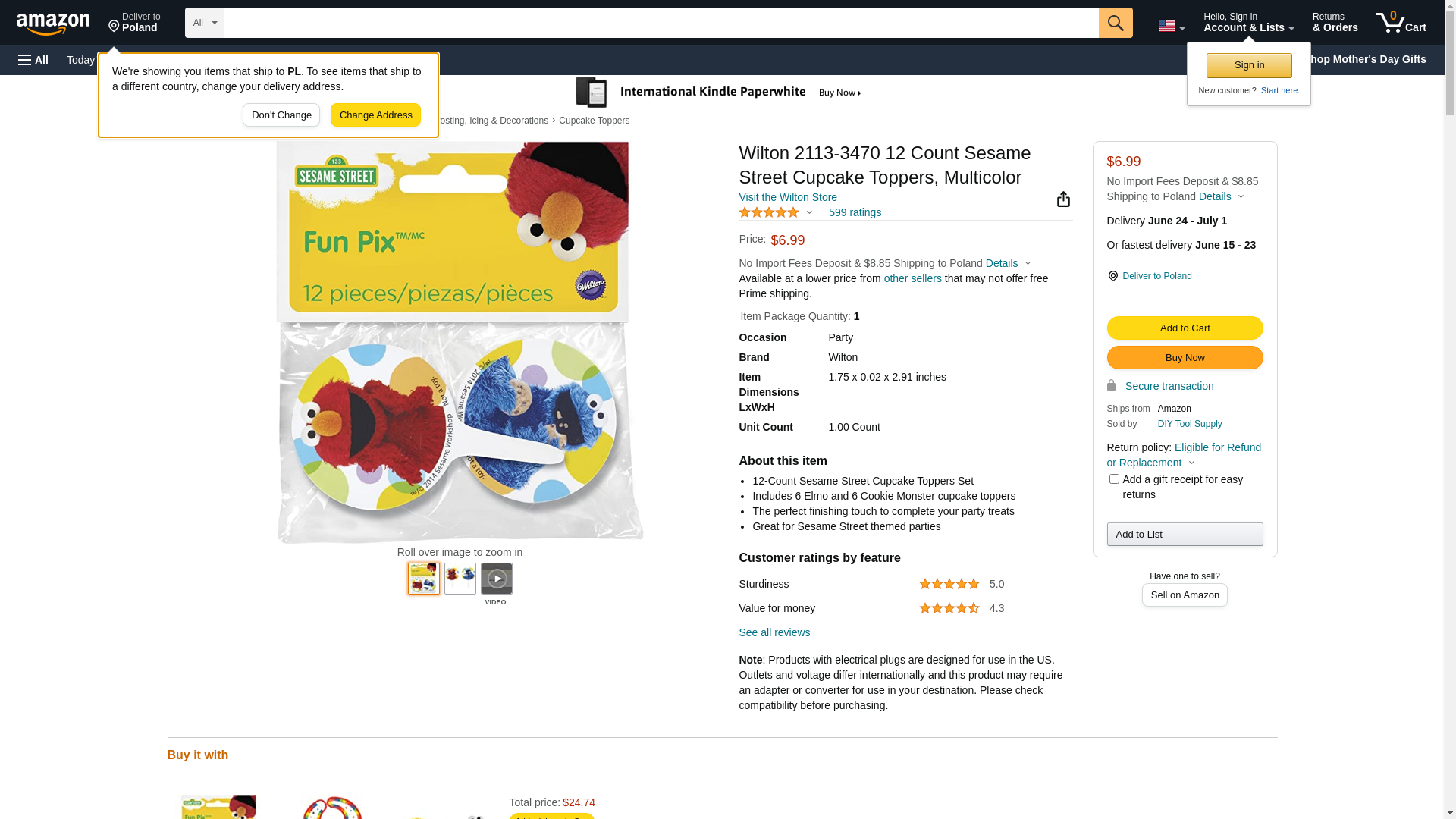Open the All hamburger menu
The width and height of the screenshot is (1456, 819).
pos(33,60)
